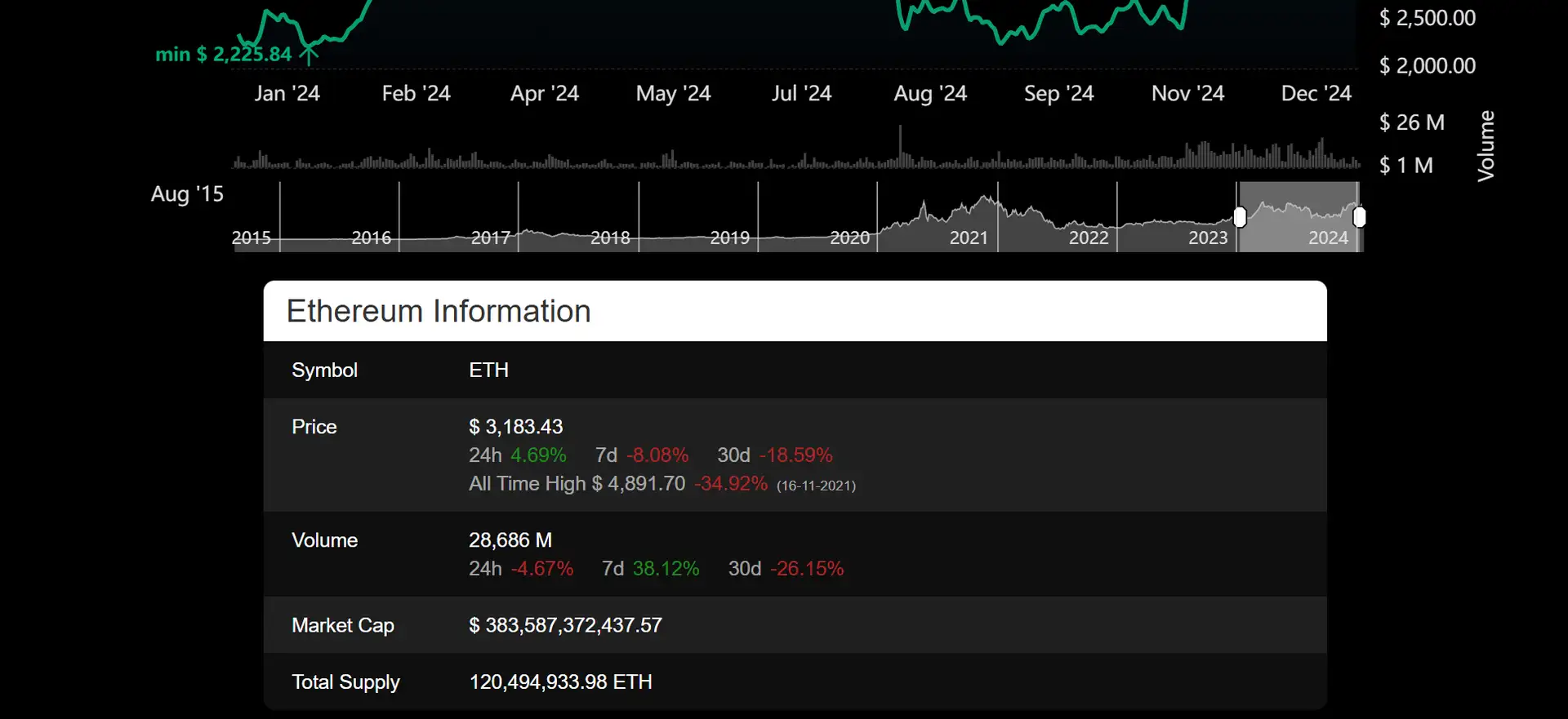Jump to 2020 on the overview timeline
This screenshot has height=719, width=1568.
[x=849, y=237]
